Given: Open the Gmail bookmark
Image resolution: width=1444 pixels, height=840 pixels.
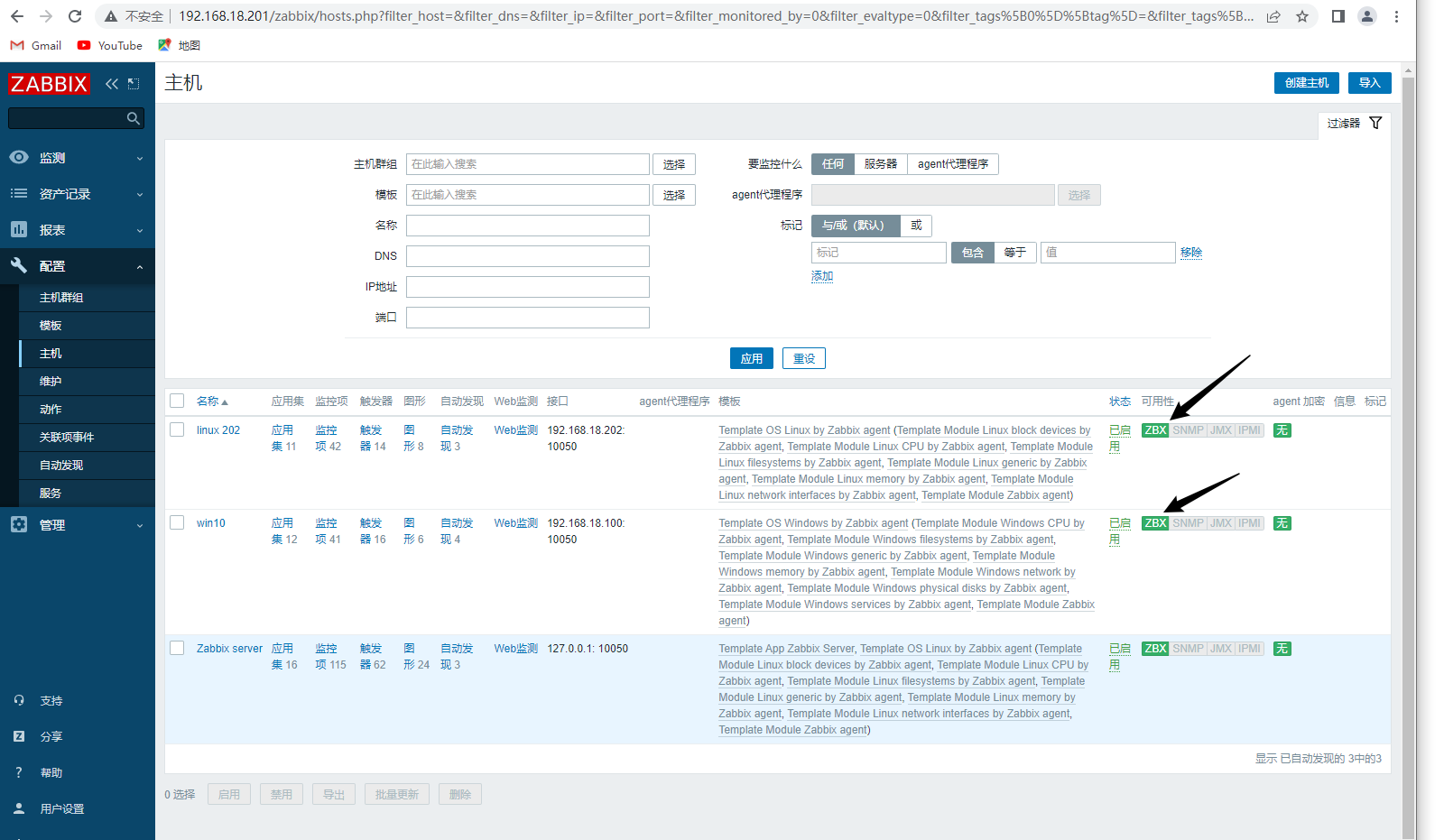Looking at the screenshot, I should (36, 45).
